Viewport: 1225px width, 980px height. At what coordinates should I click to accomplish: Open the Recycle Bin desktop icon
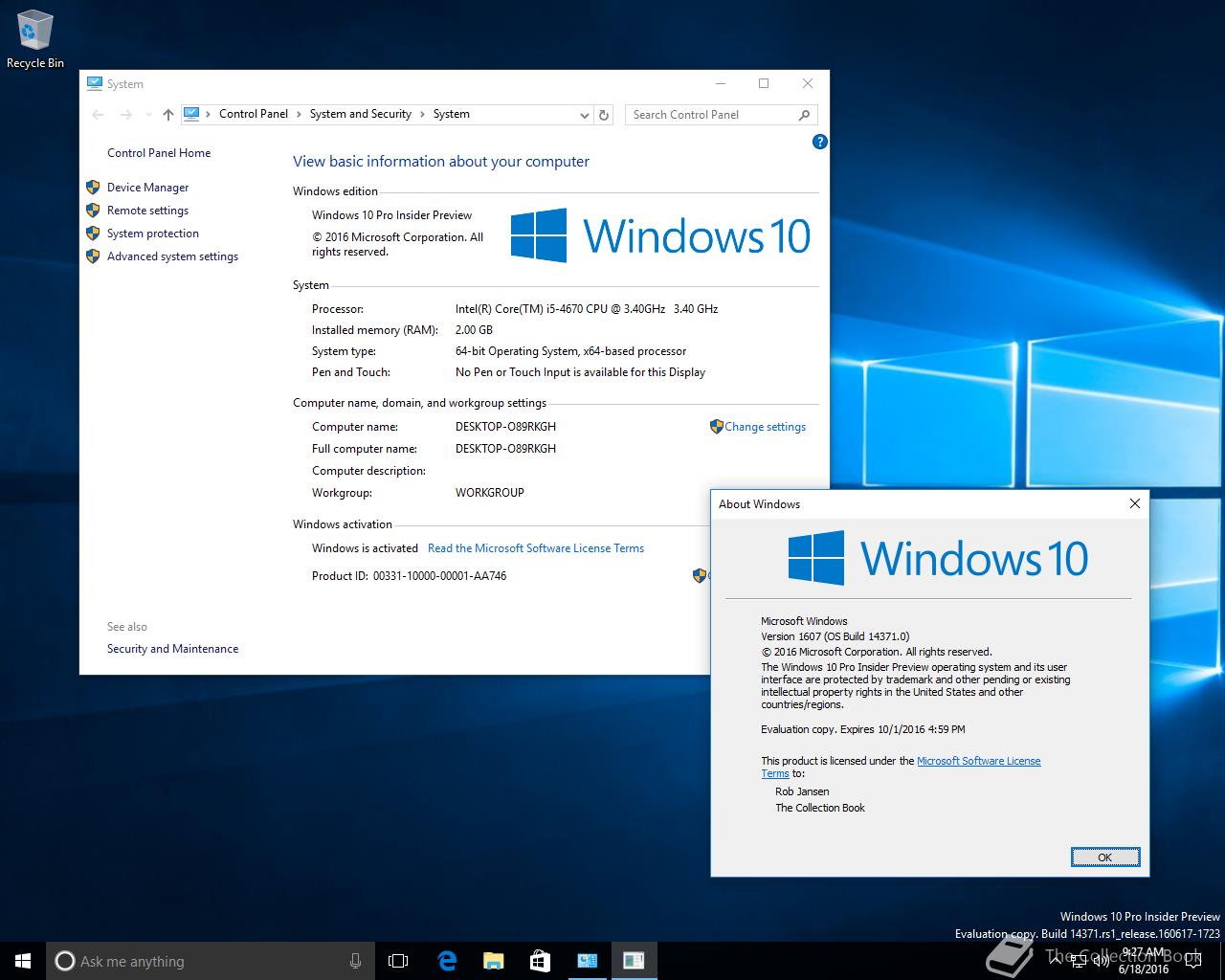[x=34, y=39]
